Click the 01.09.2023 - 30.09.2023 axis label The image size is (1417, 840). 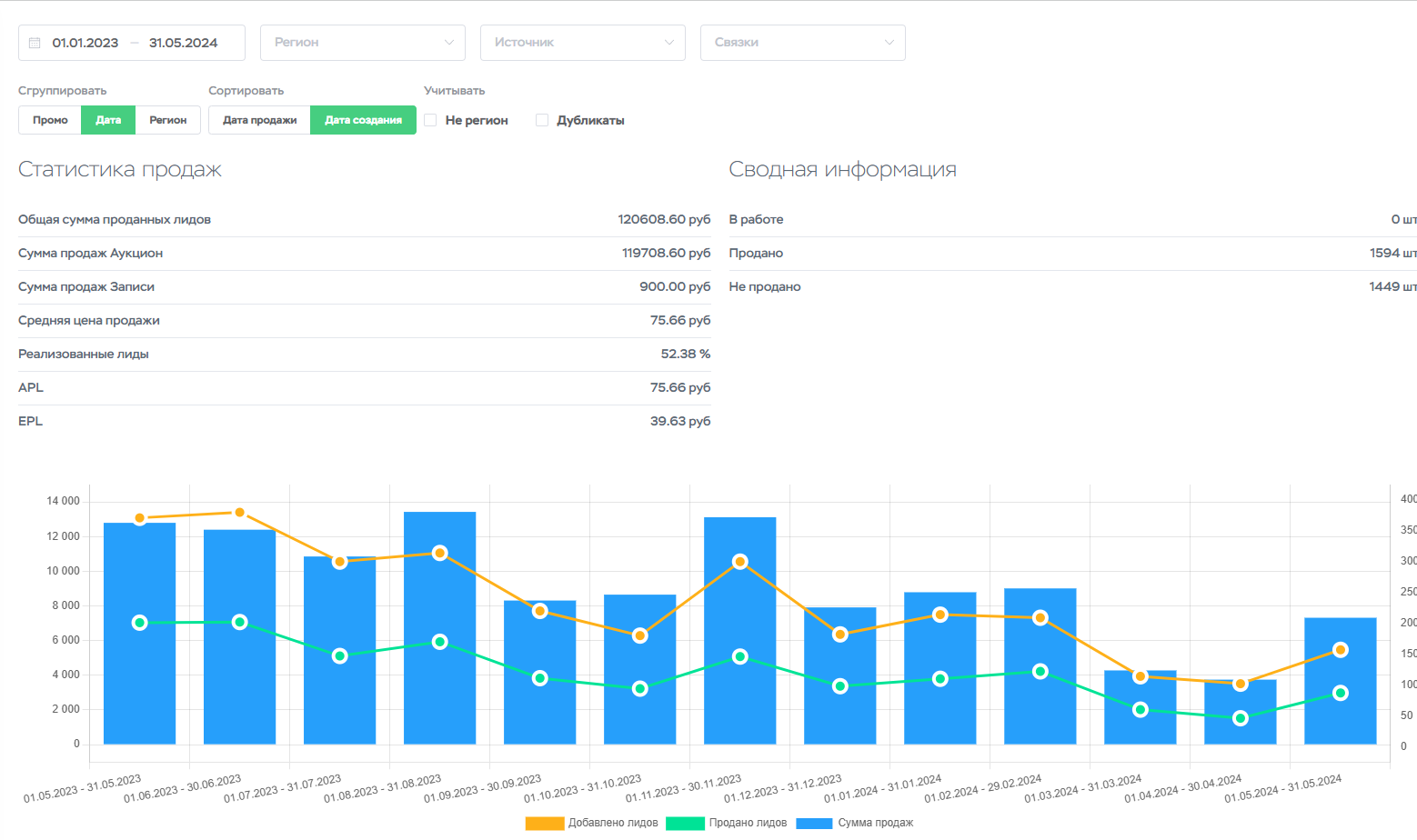point(483,788)
